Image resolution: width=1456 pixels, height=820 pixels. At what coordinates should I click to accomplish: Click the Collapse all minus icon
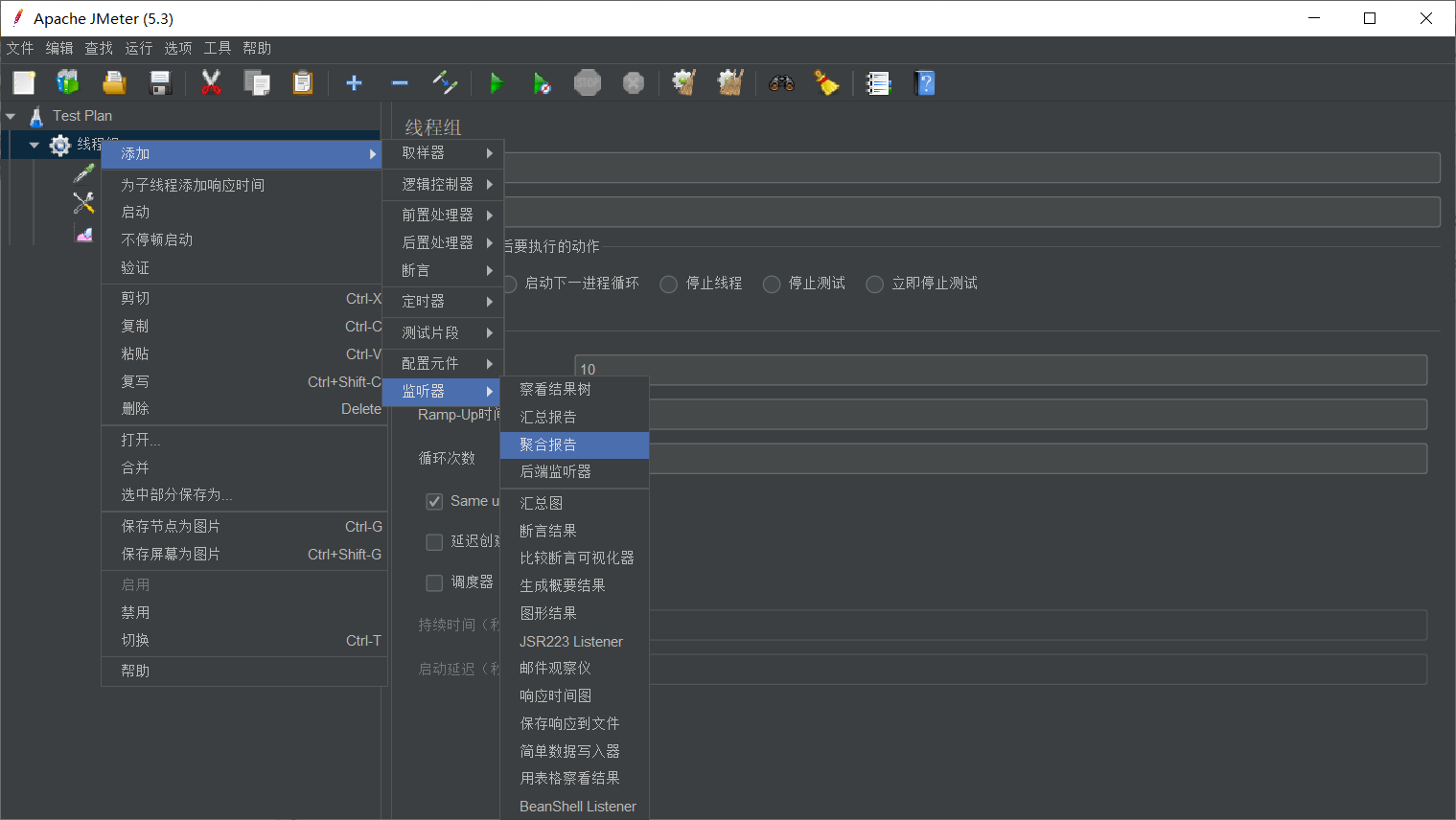400,83
